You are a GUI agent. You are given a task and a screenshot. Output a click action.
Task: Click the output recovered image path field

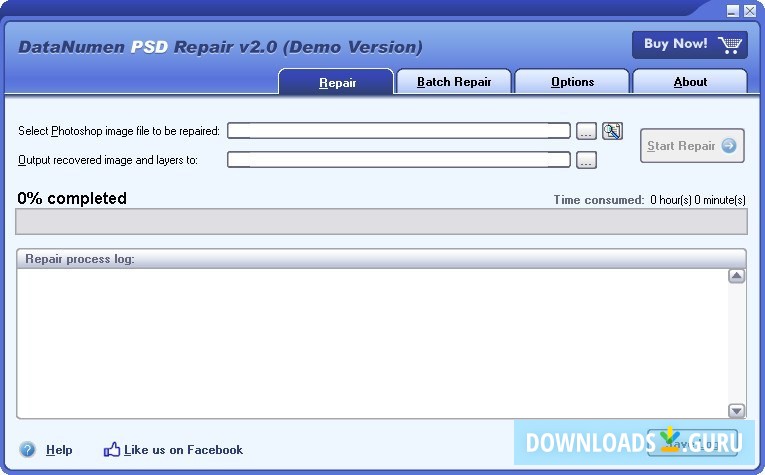point(399,159)
